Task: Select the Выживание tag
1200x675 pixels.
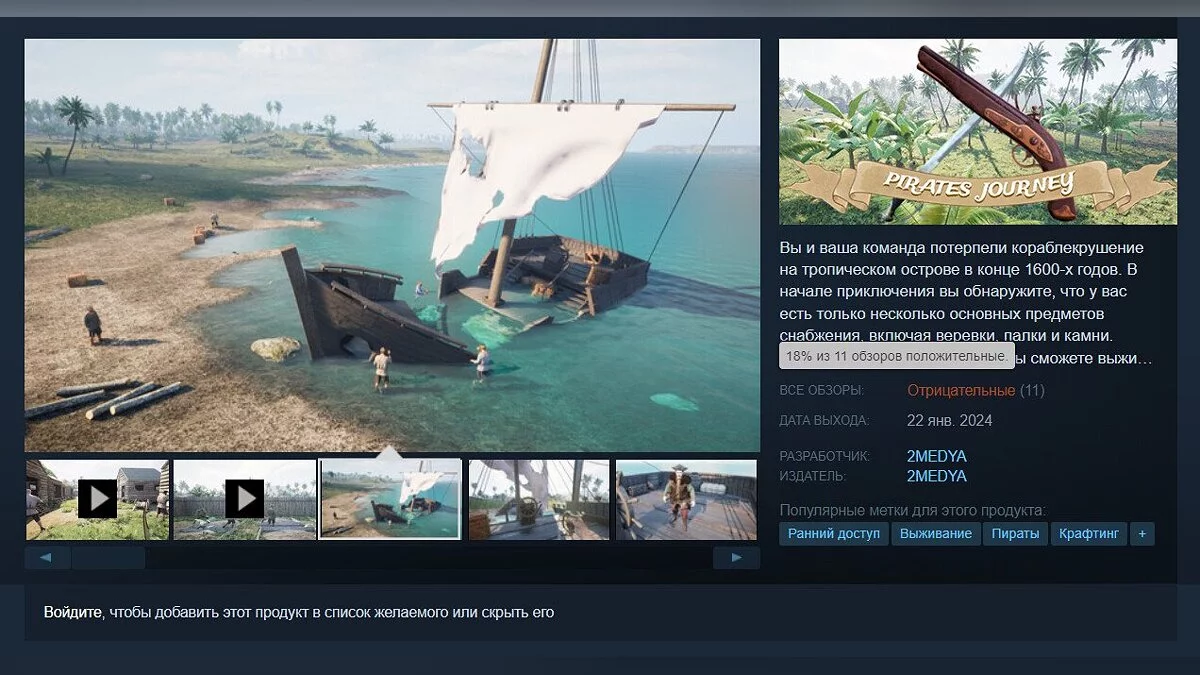Action: (x=935, y=533)
